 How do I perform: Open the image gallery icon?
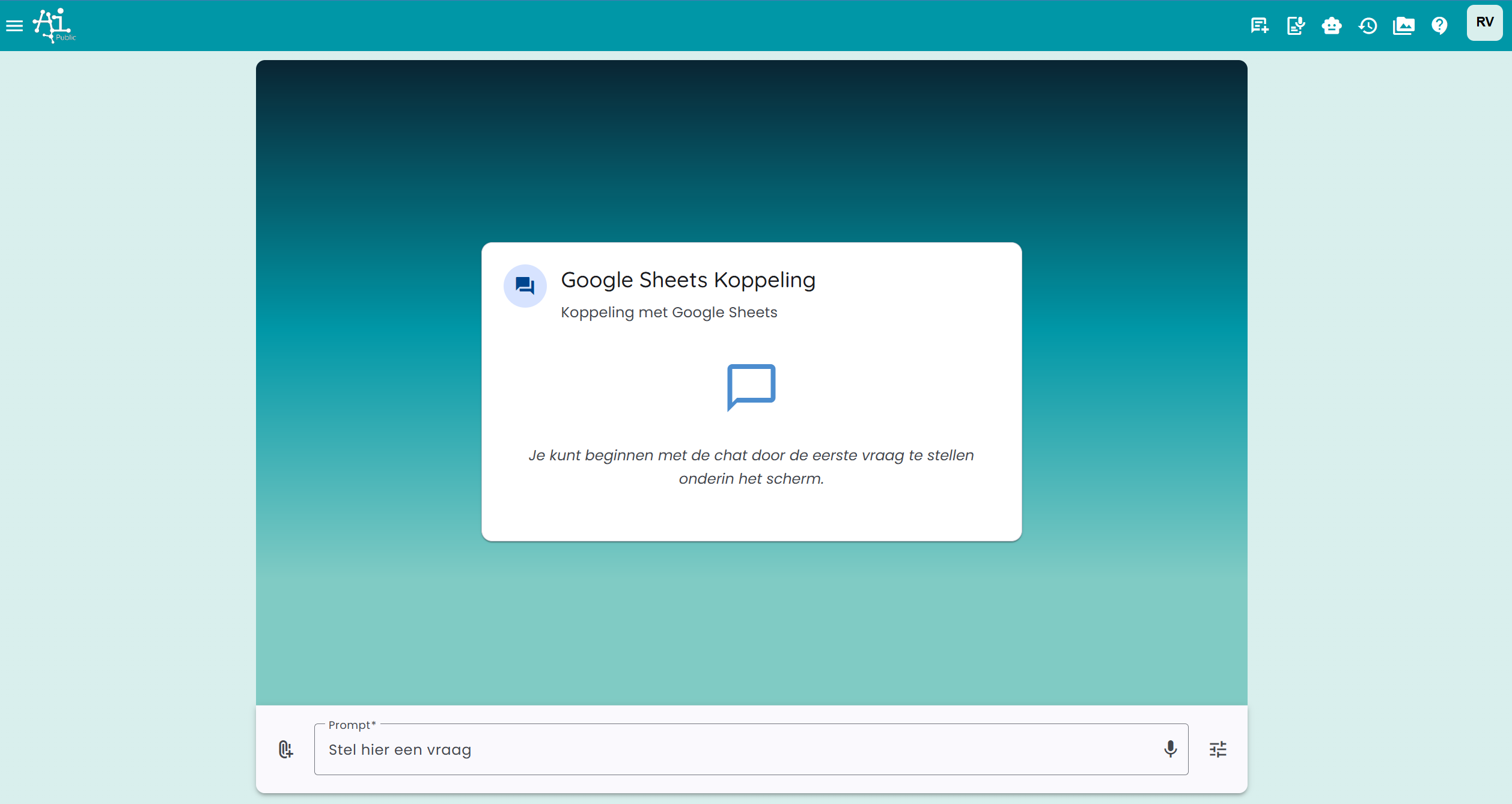[1403, 26]
